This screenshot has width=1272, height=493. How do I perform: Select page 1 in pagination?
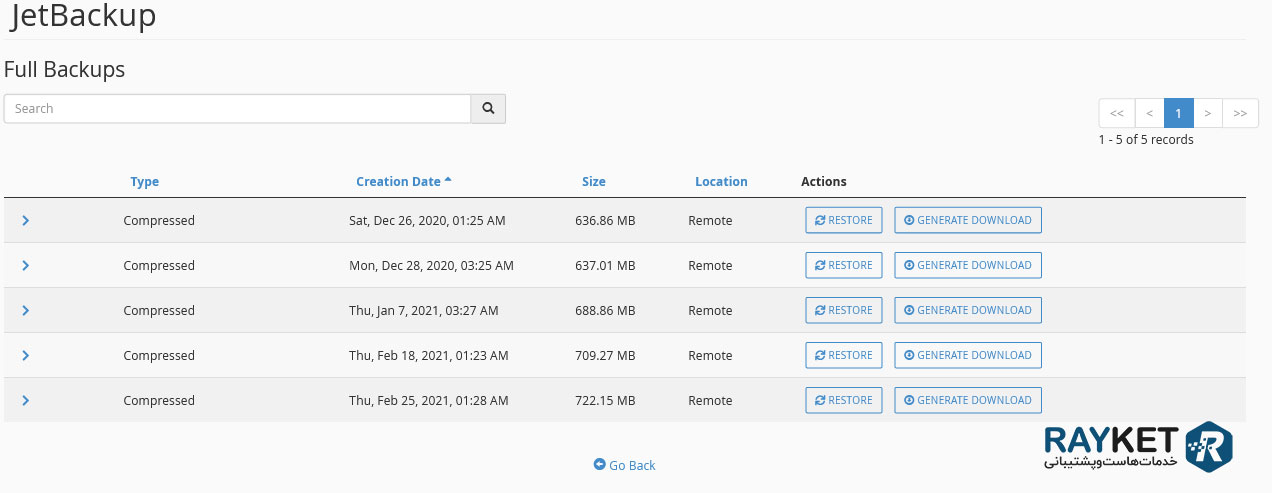click(x=1179, y=113)
